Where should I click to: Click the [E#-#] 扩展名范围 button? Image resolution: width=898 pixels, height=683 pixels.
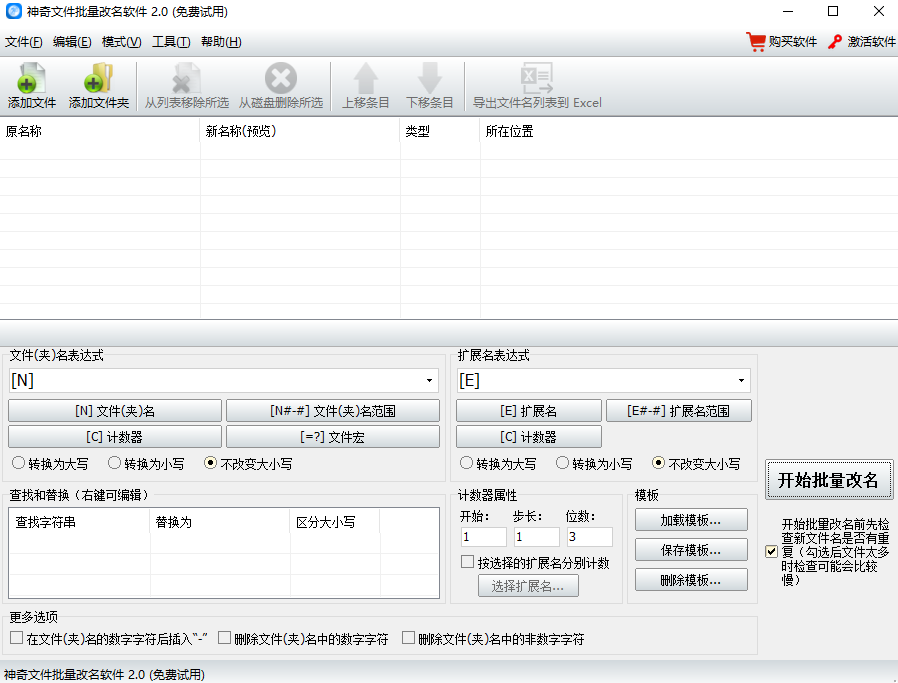[679, 411]
